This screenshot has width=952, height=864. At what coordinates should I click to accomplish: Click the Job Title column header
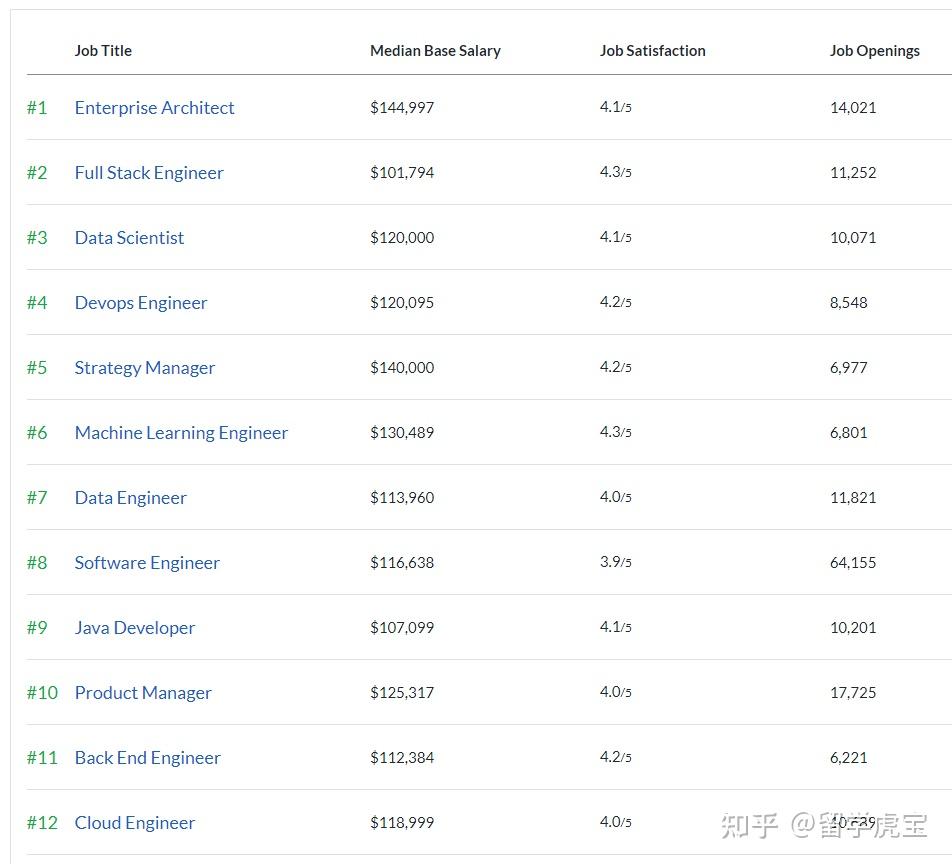(x=103, y=51)
